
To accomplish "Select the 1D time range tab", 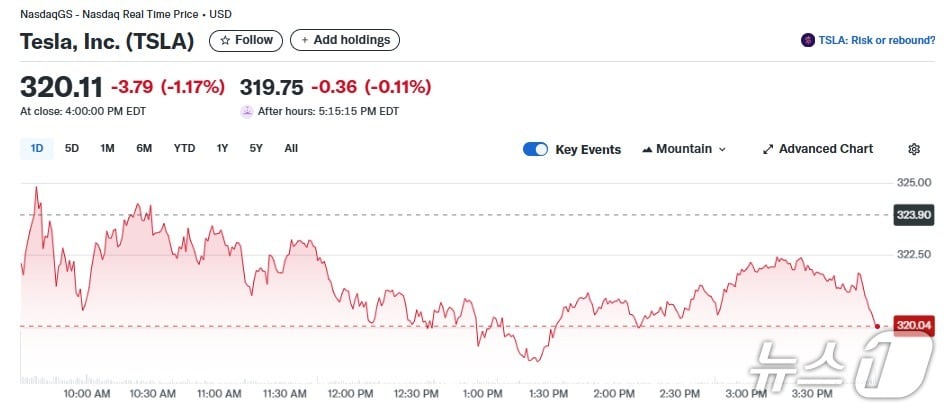I will 37,148.
